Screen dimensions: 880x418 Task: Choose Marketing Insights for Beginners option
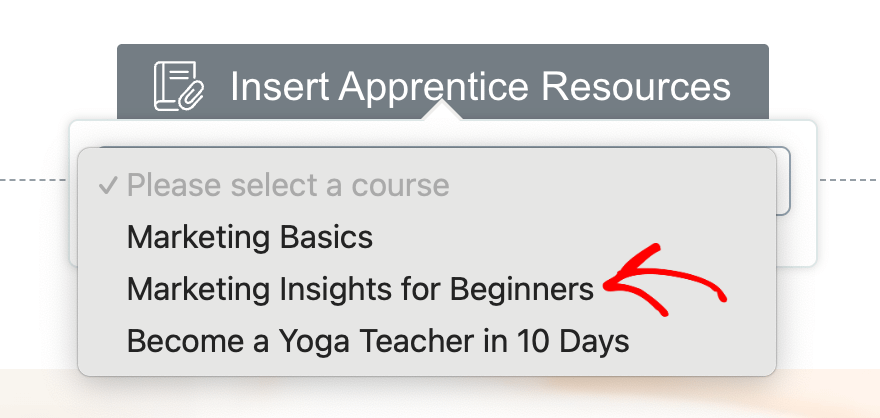360,290
